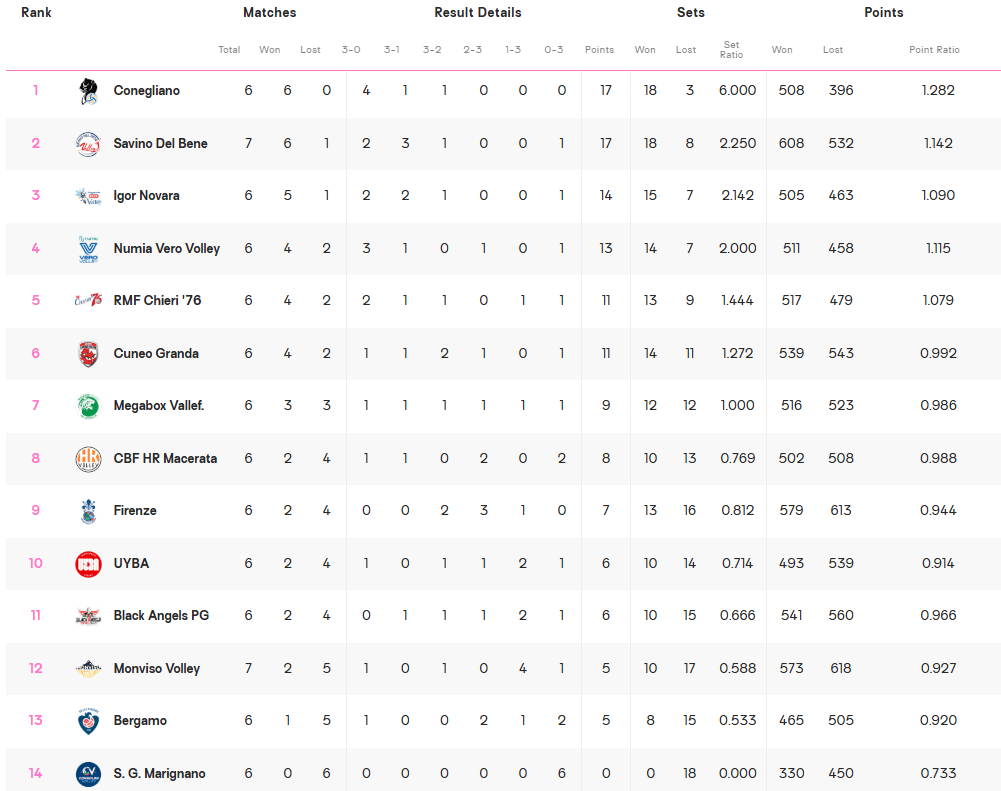Click the Savino Del Bene logo

(88, 144)
